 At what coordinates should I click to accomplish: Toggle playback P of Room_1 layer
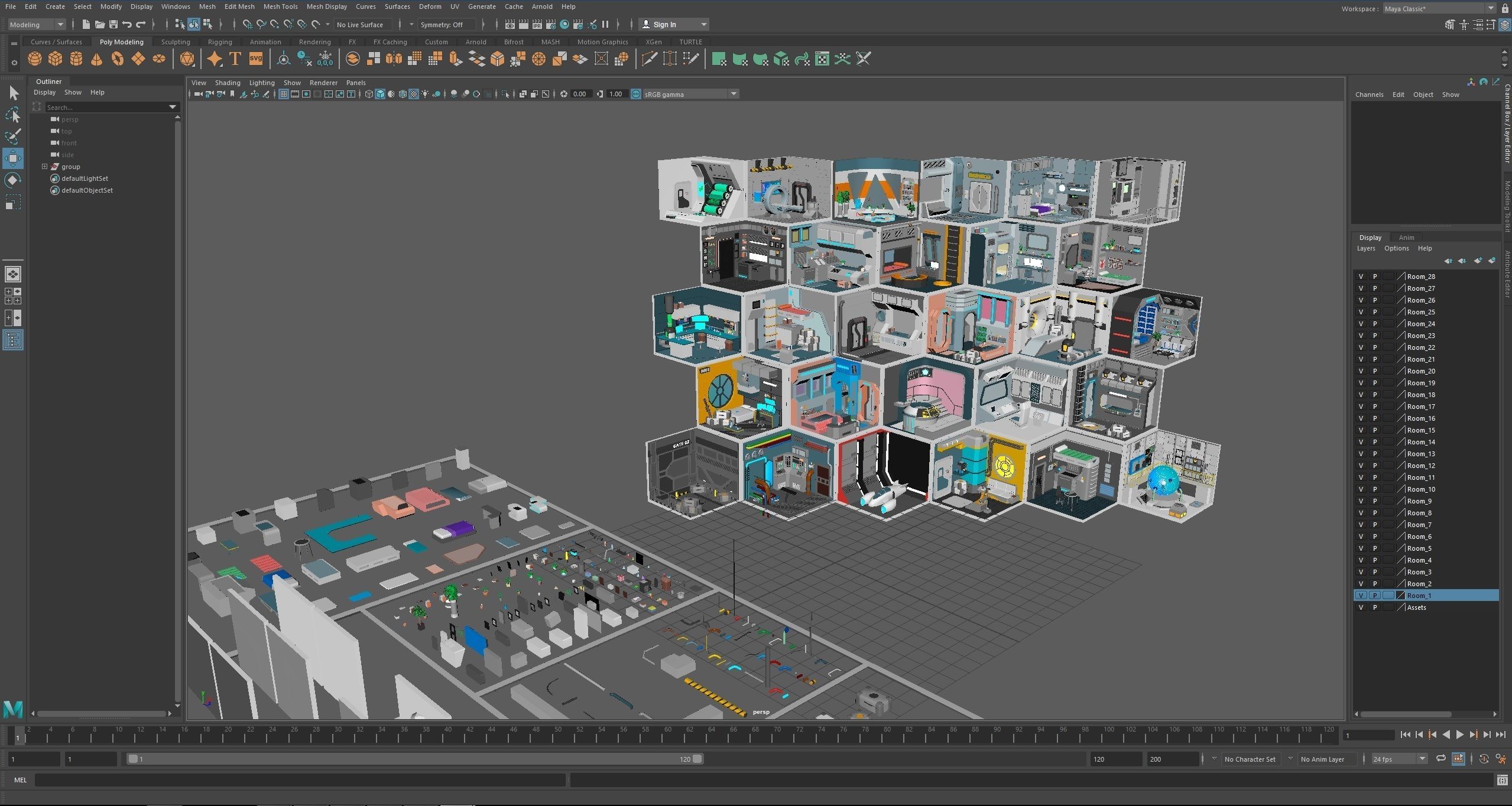click(1375, 596)
